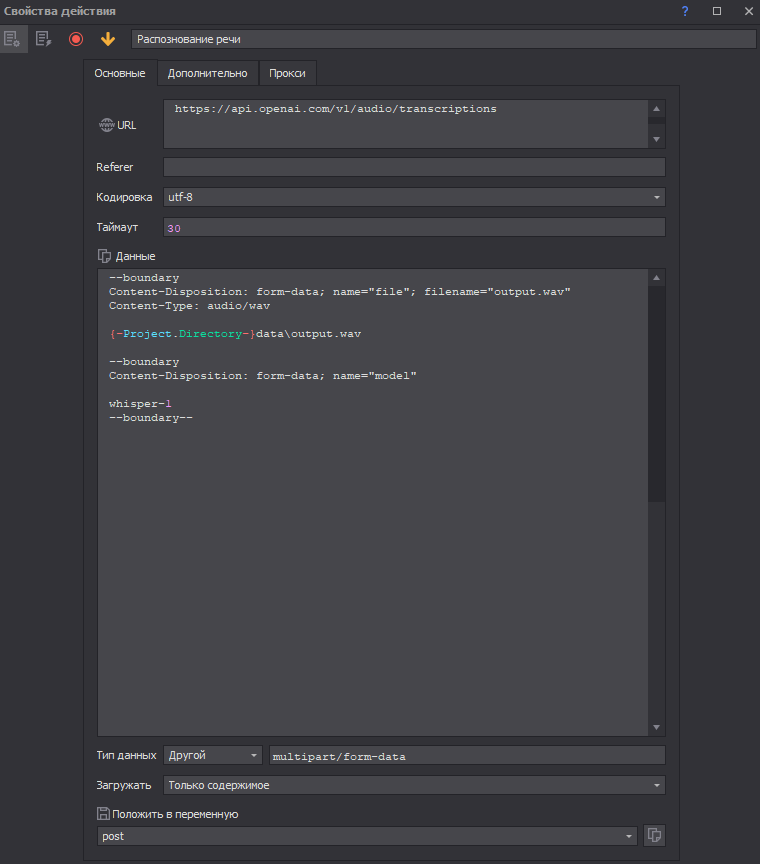Click the copy icon beside Данные
The height and width of the screenshot is (864, 760).
click(104, 256)
